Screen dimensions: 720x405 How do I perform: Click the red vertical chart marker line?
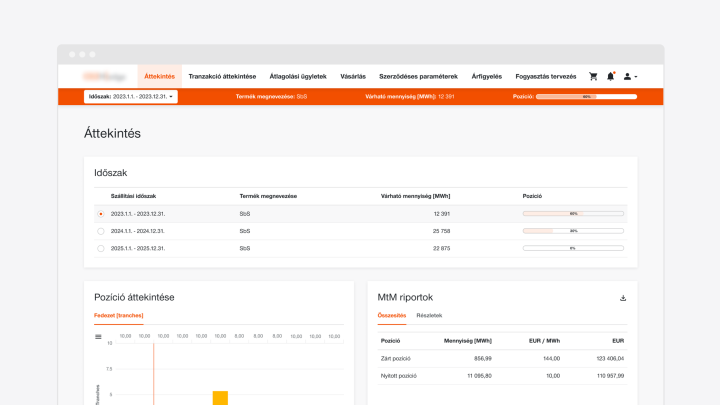[154, 374]
